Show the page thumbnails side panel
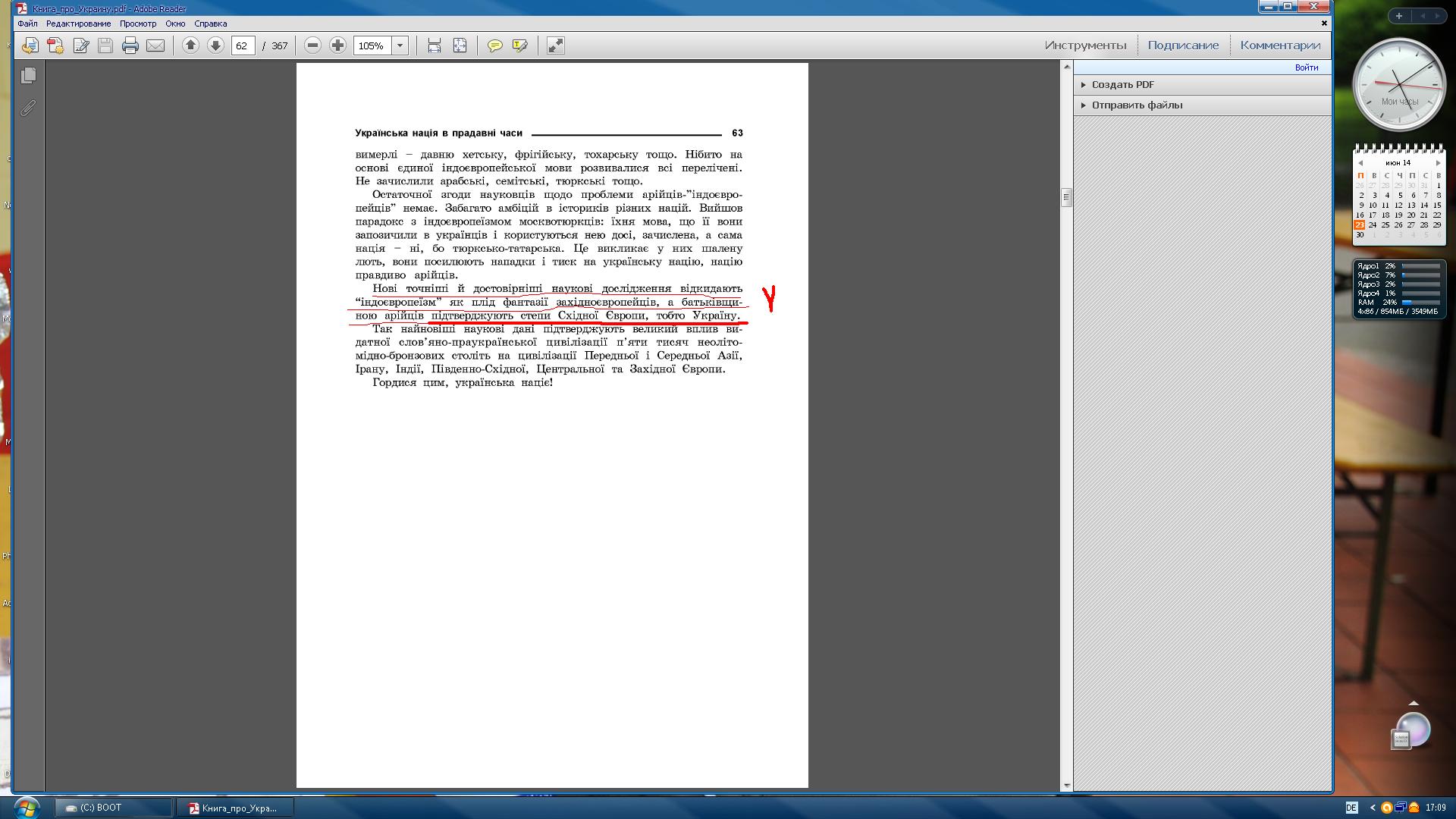Viewport: 1456px width, 819px height. pos(29,75)
